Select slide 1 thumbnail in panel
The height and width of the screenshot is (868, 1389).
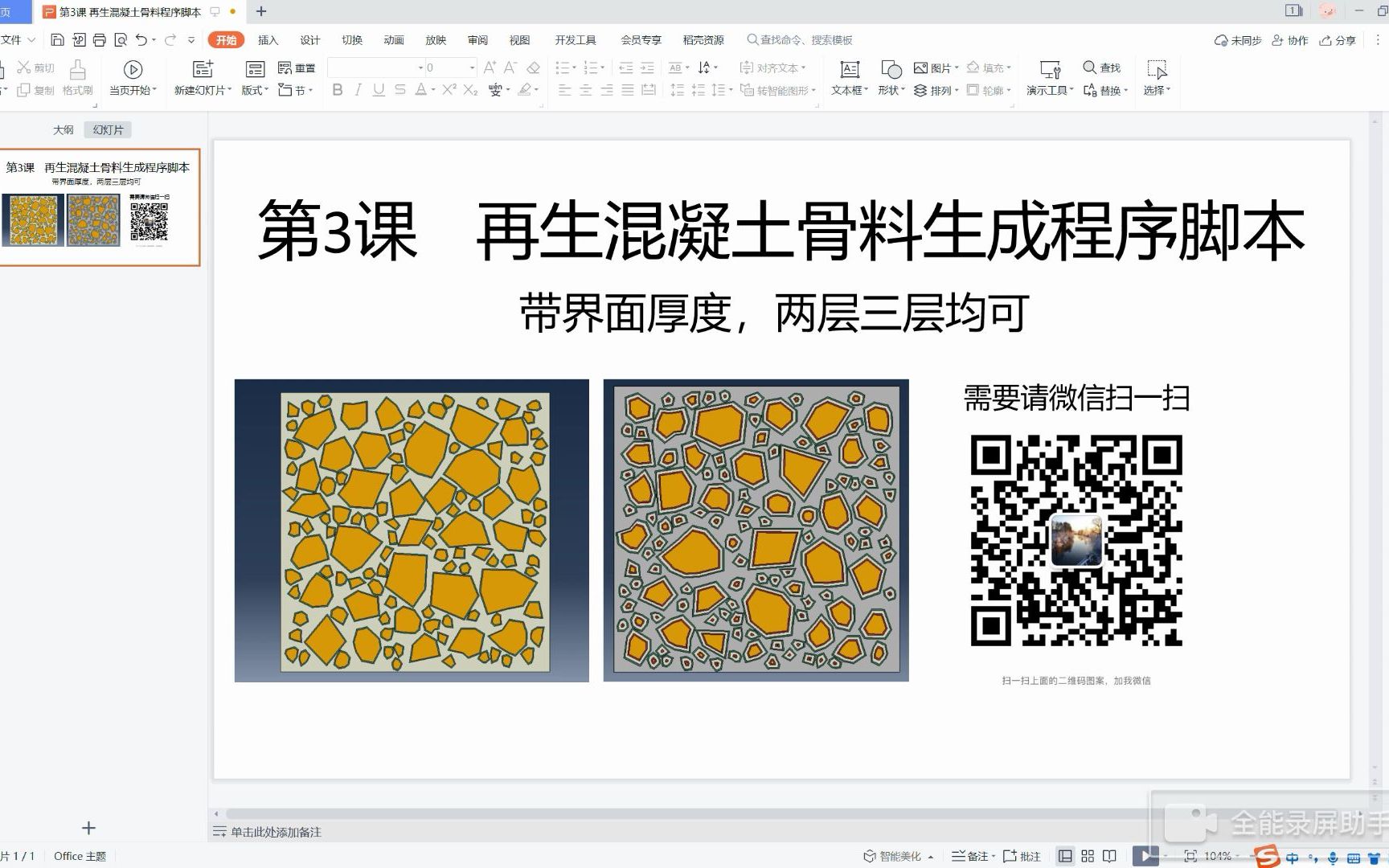(100, 207)
